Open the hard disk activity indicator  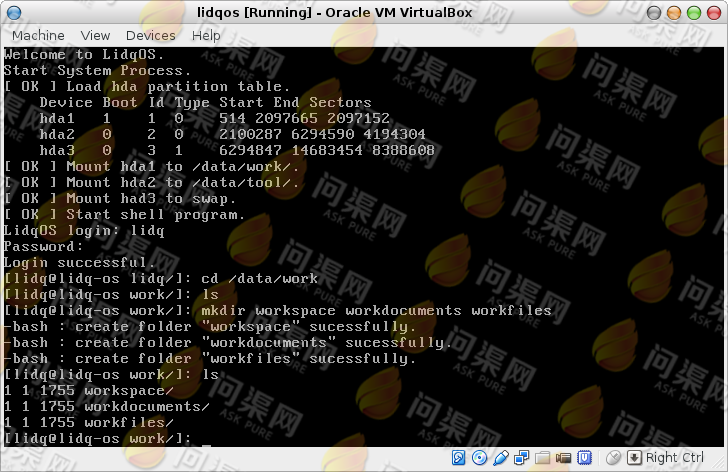tap(458, 458)
